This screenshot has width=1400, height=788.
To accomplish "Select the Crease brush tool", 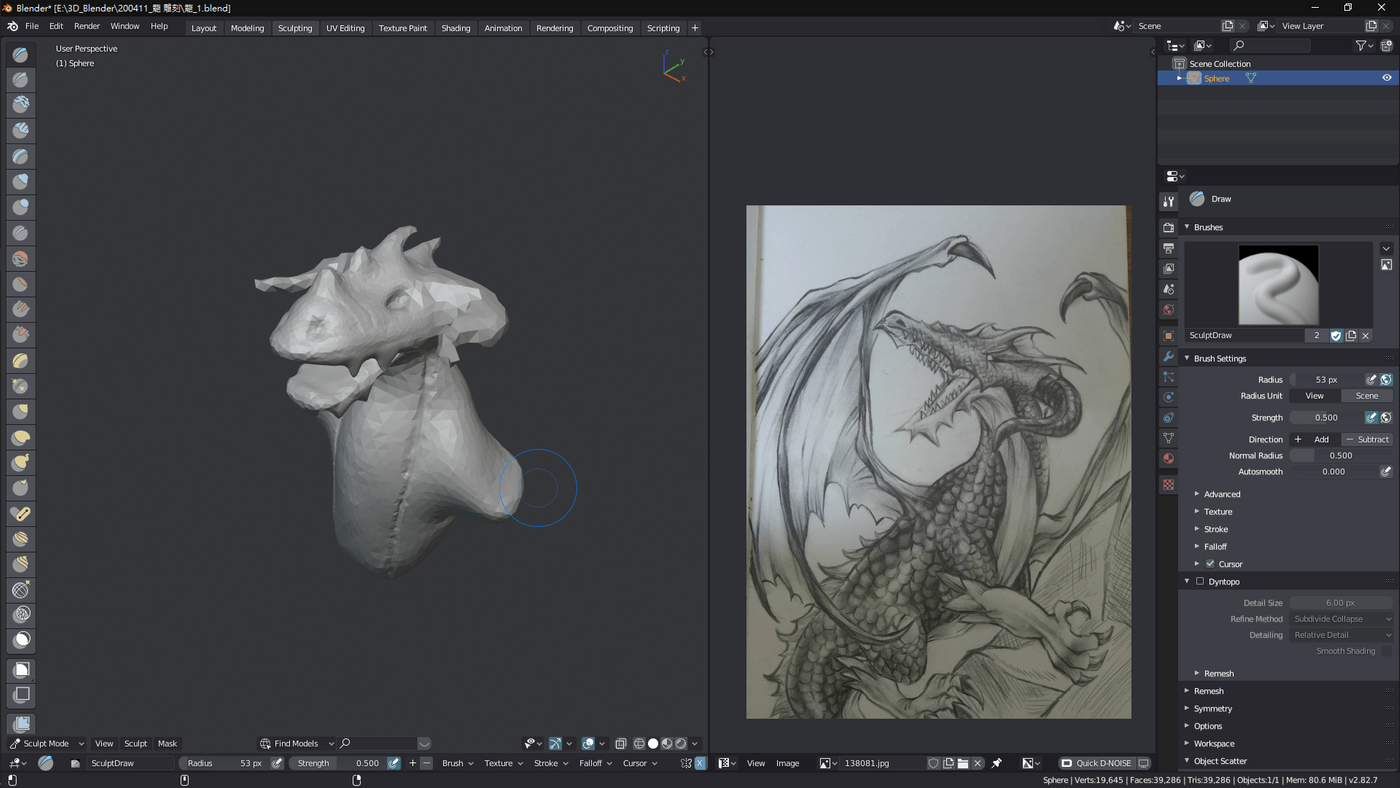I will point(21,232).
